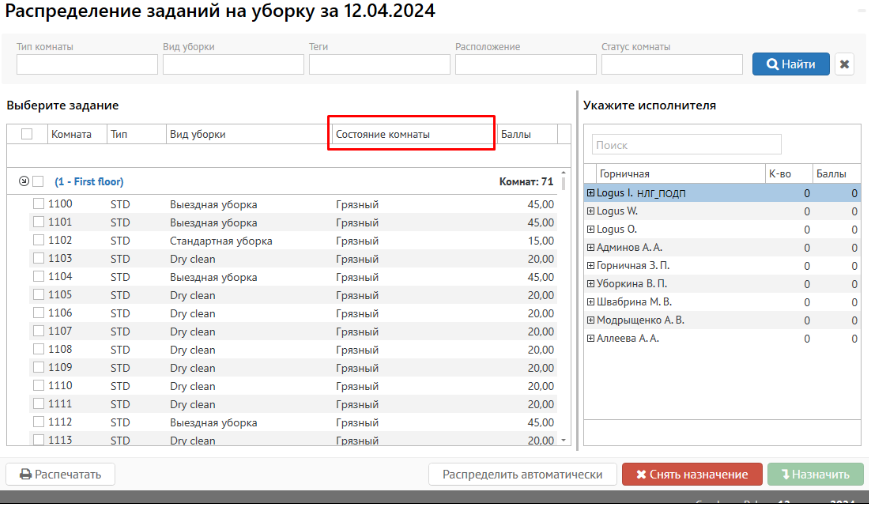
Task: Check the box for room 1110
Action: coord(38,386)
